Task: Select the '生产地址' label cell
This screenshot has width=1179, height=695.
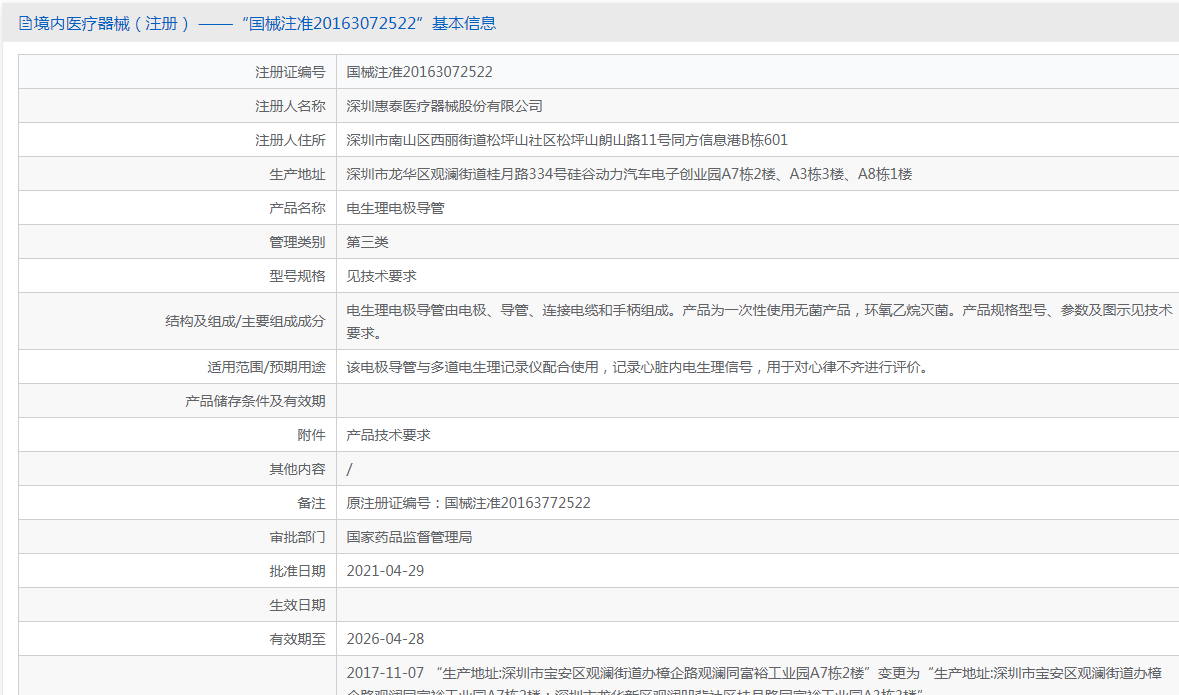Action: 177,174
